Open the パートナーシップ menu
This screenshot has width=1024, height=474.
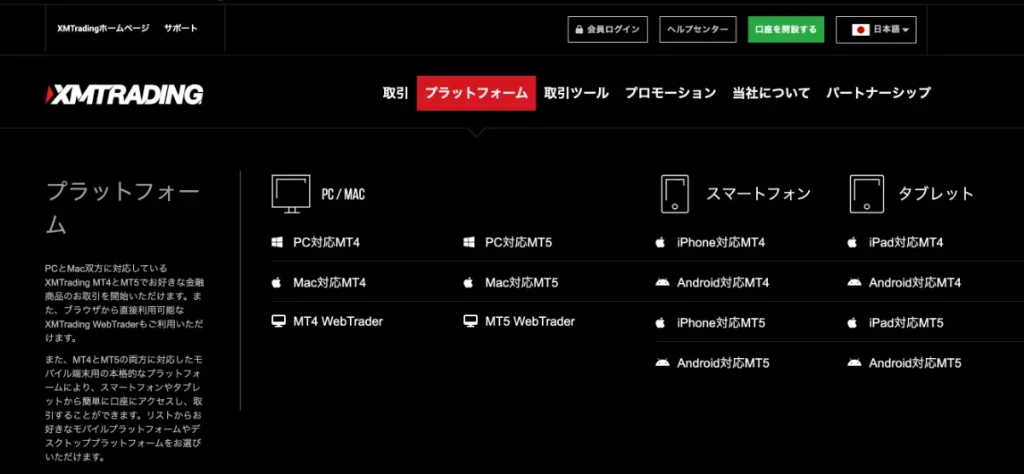[878, 93]
